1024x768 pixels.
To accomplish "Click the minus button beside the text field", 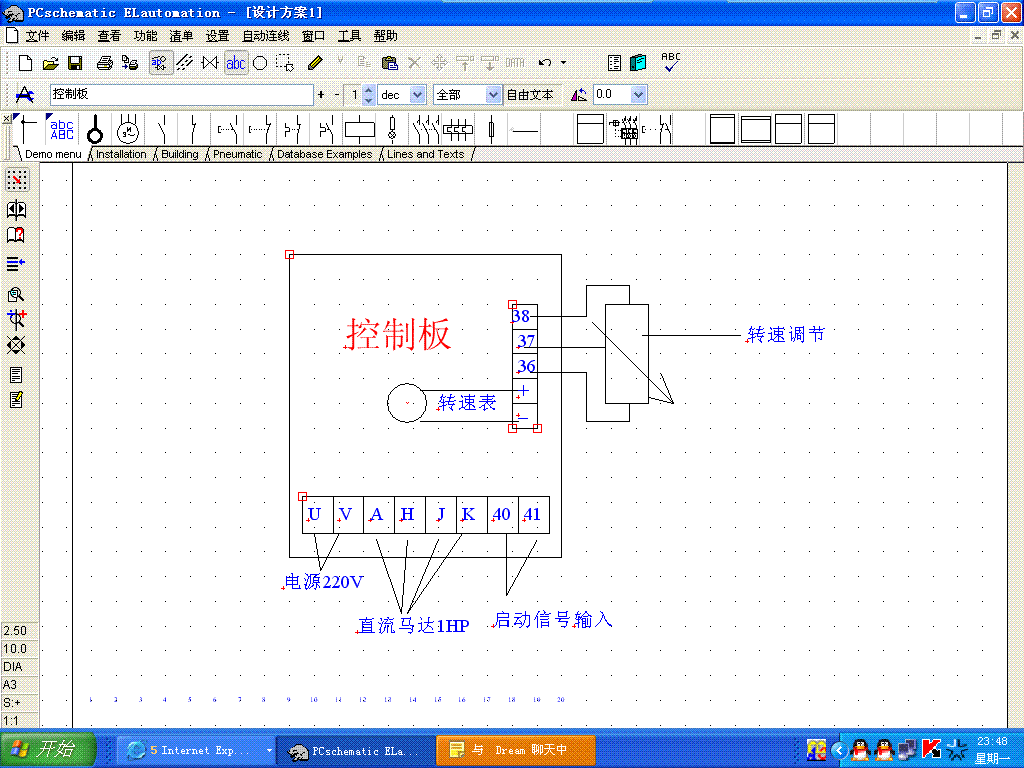I will pyautogui.click(x=337, y=95).
